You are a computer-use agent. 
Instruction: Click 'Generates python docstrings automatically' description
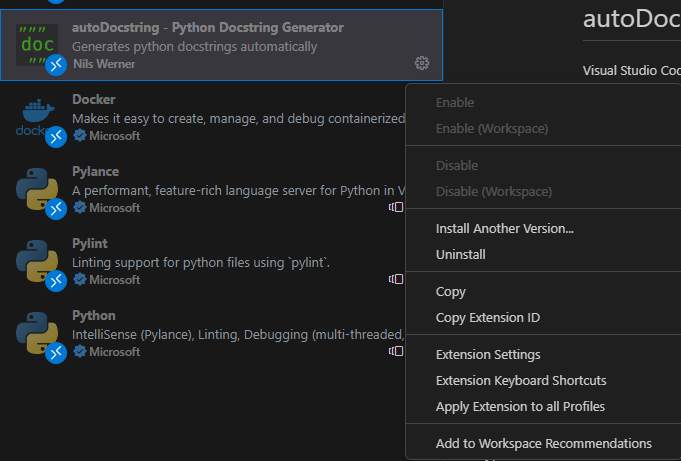(x=195, y=46)
